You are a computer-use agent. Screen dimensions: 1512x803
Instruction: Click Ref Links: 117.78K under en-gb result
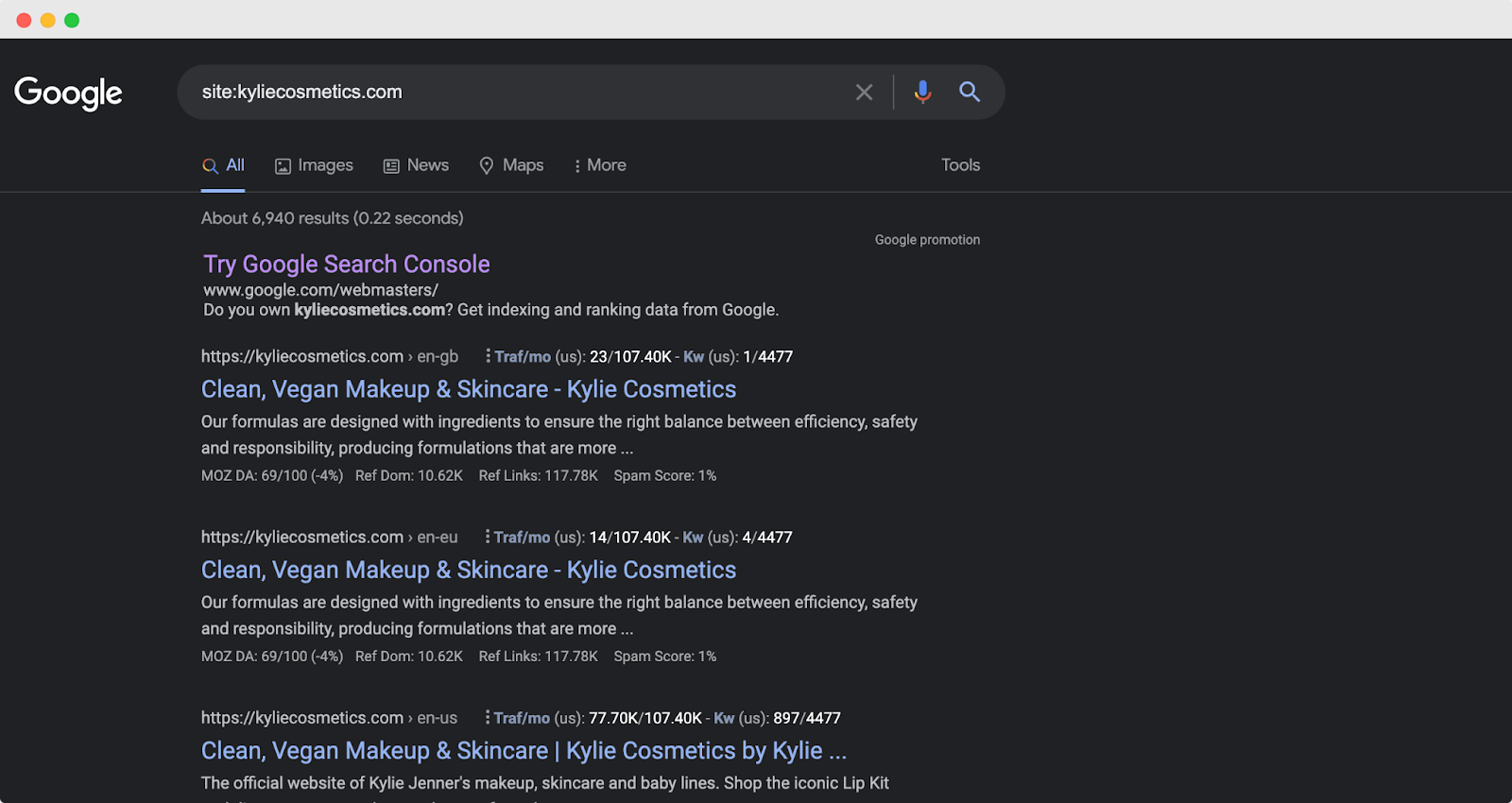click(539, 475)
